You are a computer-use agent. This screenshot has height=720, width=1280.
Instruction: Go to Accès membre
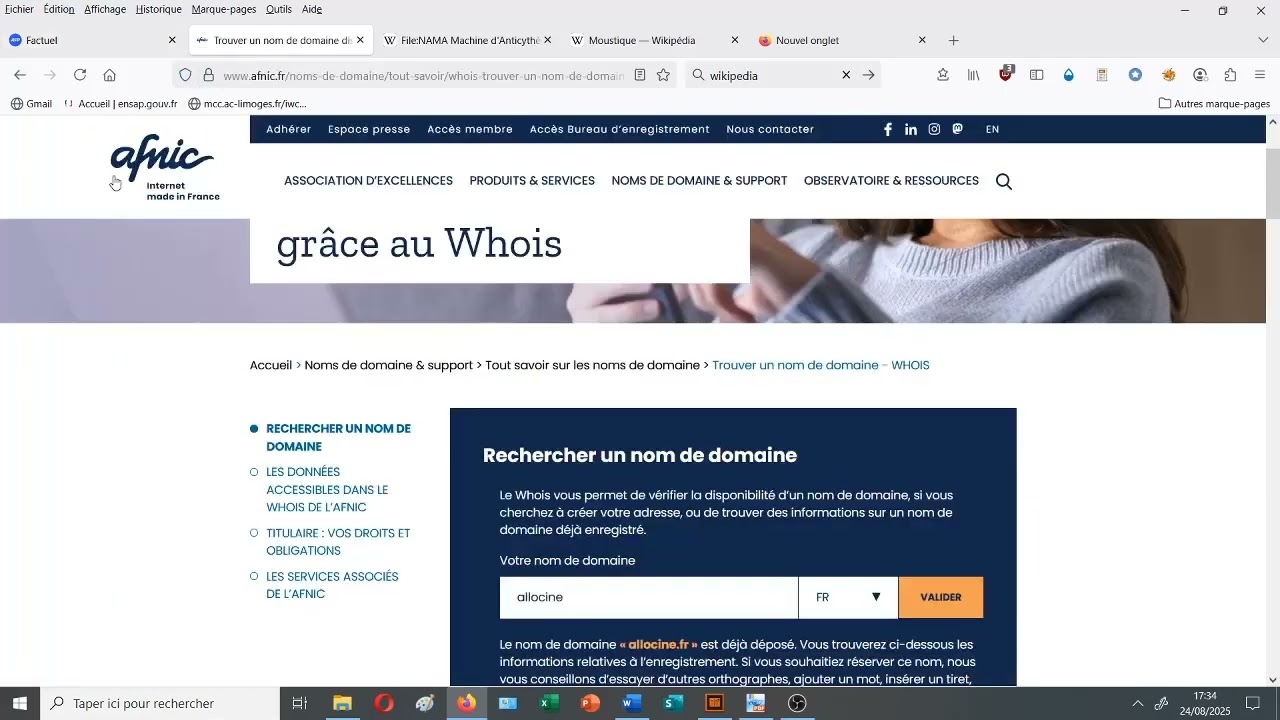tap(470, 129)
